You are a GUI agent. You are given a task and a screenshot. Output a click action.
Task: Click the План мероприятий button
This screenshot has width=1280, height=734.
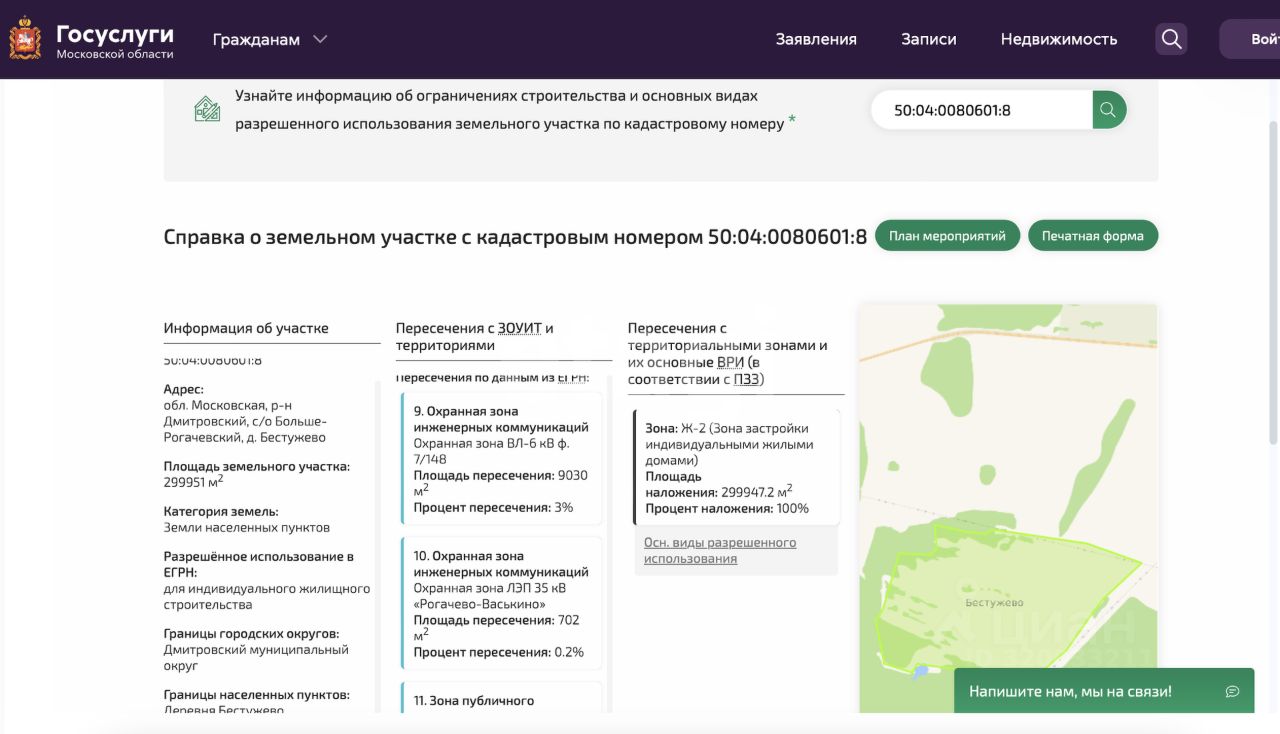point(947,236)
